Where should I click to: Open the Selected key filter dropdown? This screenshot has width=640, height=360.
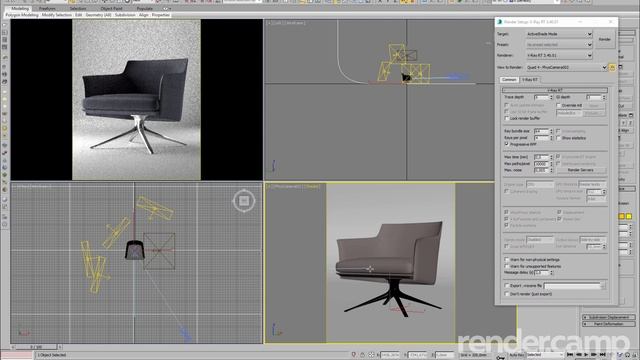[x=545, y=355]
